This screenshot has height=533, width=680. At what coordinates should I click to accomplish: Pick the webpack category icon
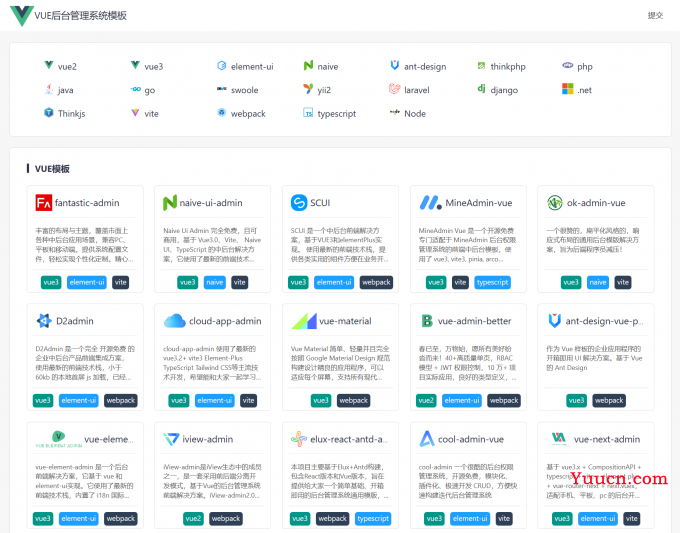(x=222, y=113)
